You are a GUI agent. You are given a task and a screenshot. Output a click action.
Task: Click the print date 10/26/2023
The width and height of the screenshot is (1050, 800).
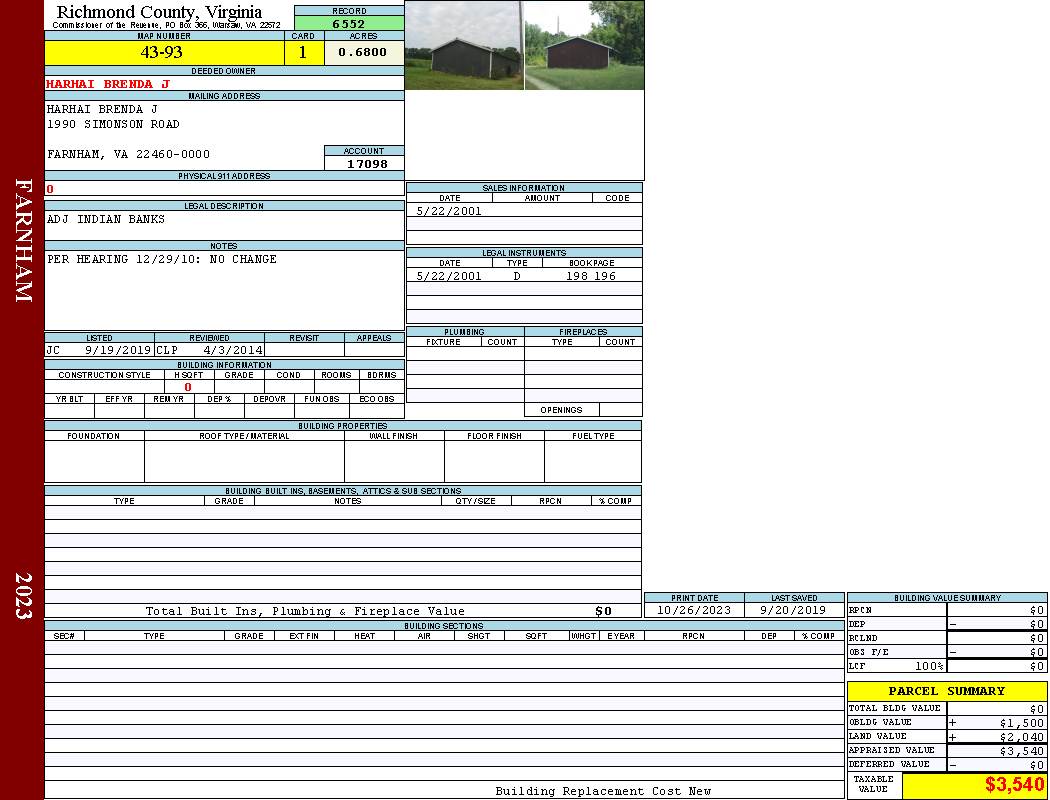click(x=694, y=611)
